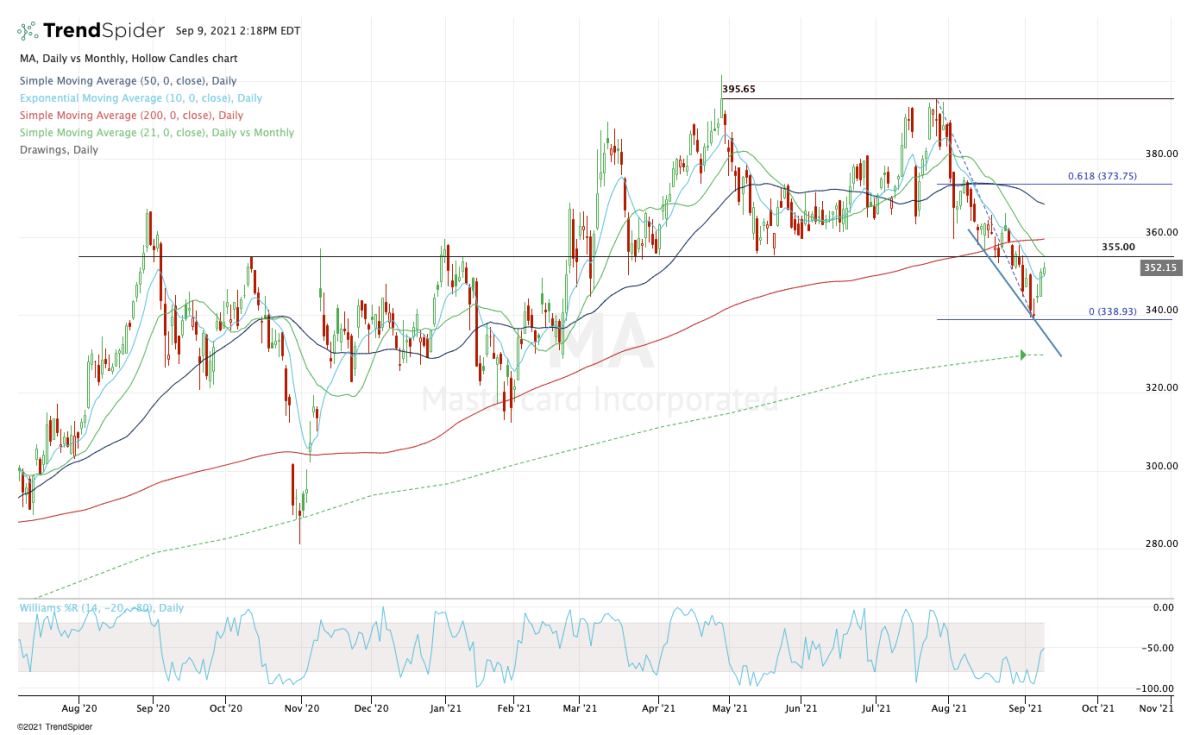1200x735 pixels.
Task: Click the Drawings, Daily legend entry
Action: pyautogui.click(x=58, y=150)
